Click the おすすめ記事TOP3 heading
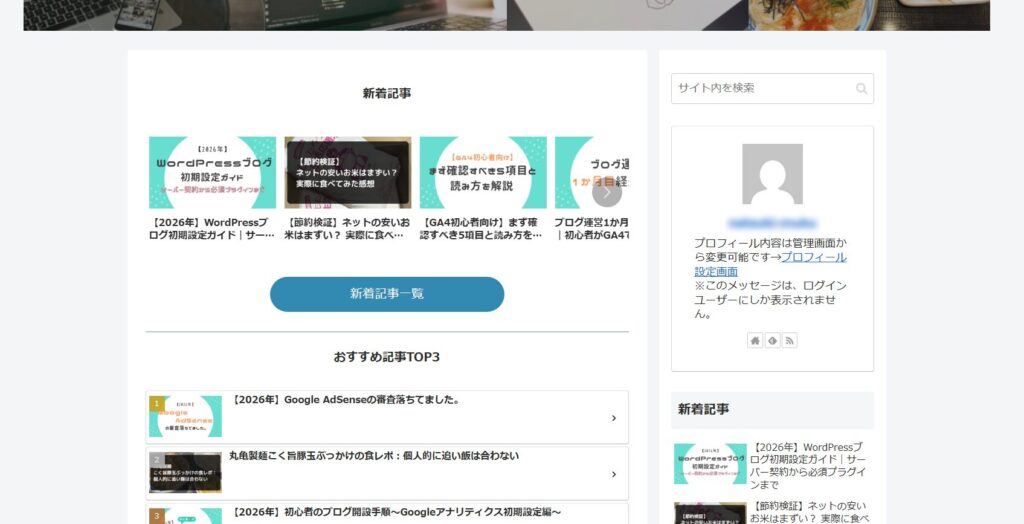 (387, 357)
